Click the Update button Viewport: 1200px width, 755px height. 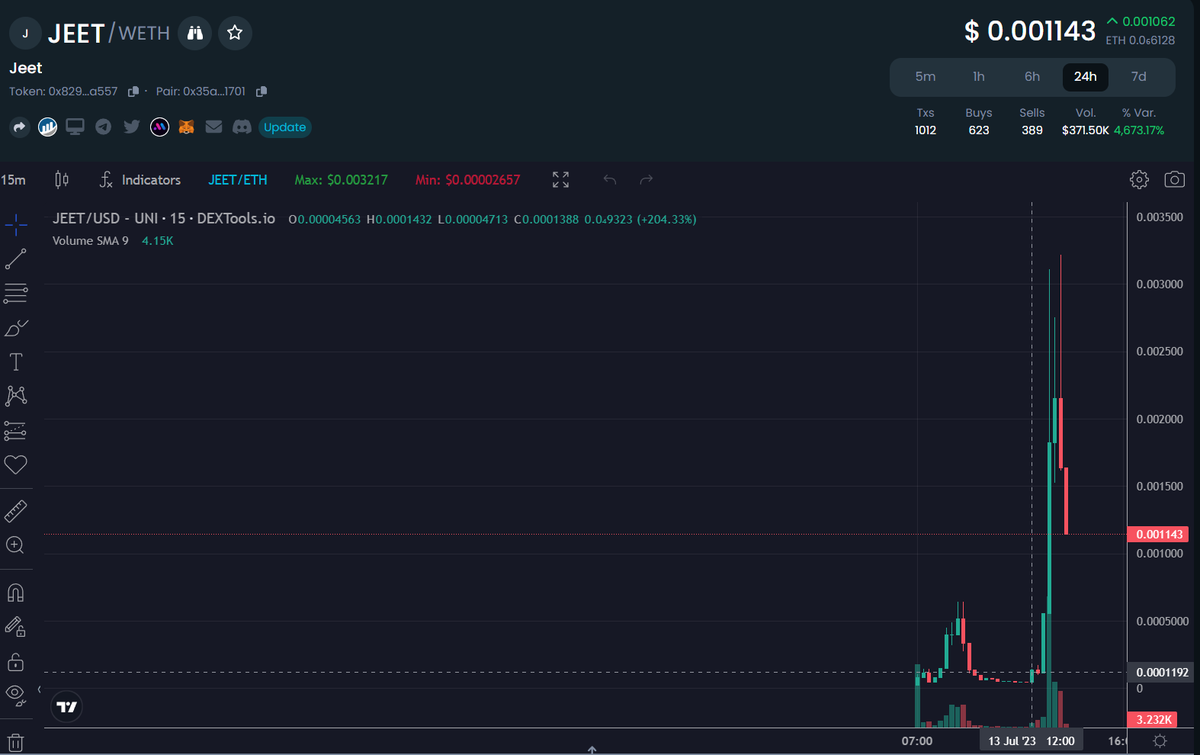click(x=285, y=127)
